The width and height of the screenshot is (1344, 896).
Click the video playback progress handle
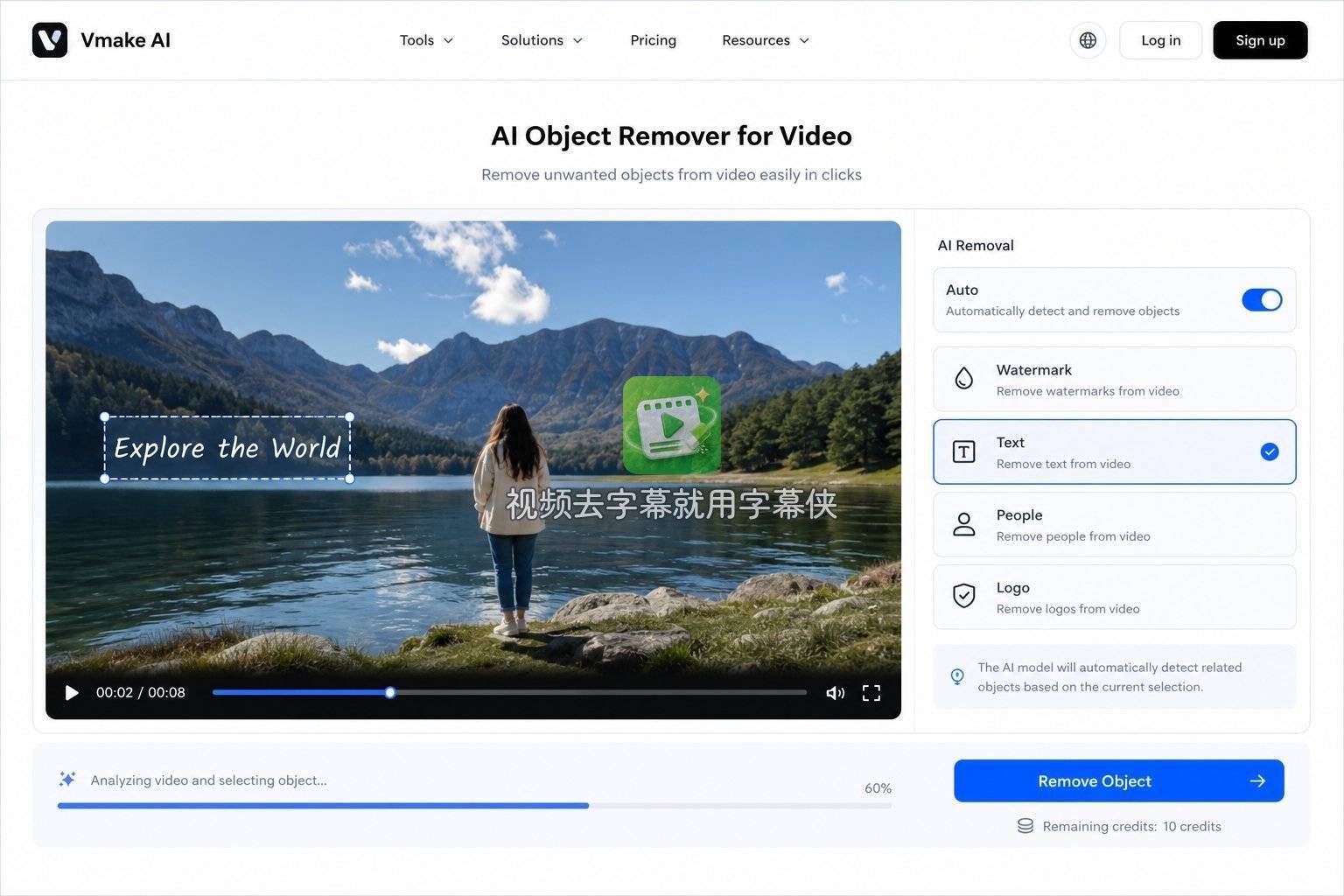click(390, 692)
